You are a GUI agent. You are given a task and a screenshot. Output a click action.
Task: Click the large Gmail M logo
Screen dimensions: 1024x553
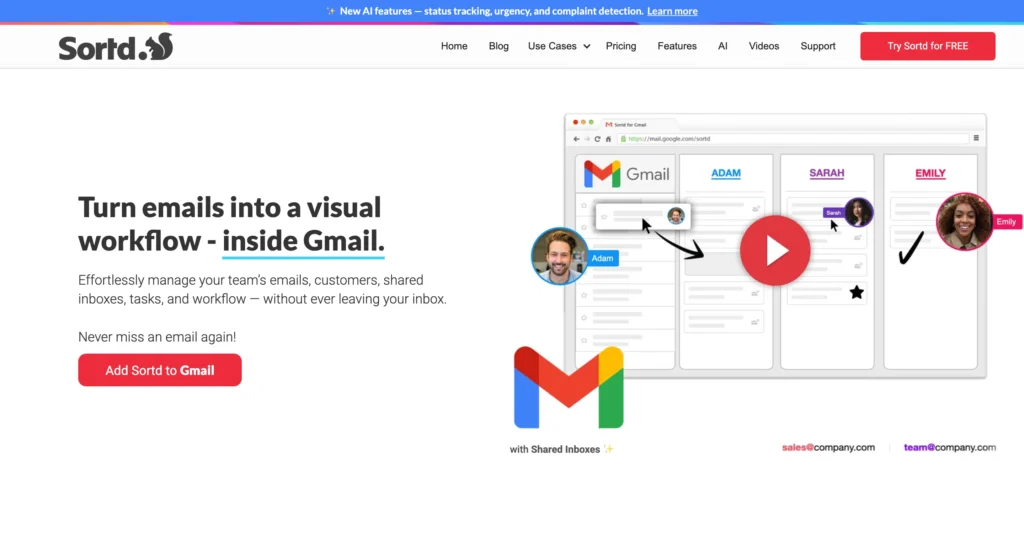[x=569, y=387]
